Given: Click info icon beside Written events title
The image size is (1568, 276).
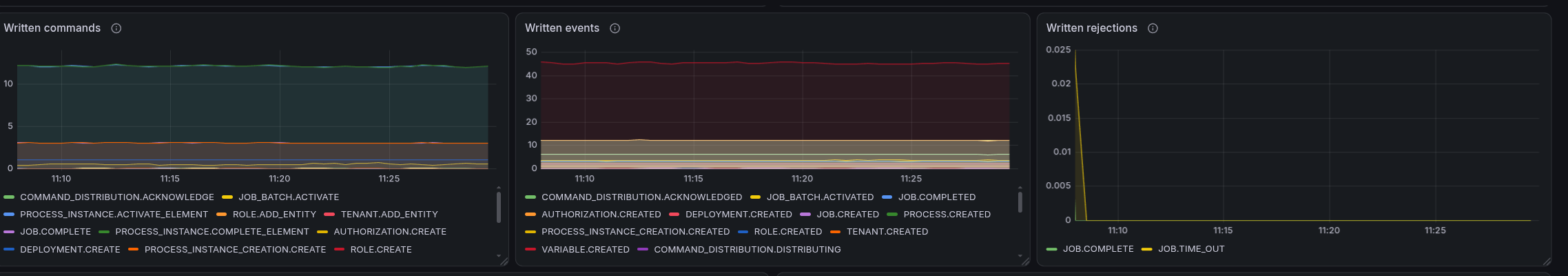Looking at the screenshot, I should (615, 28).
